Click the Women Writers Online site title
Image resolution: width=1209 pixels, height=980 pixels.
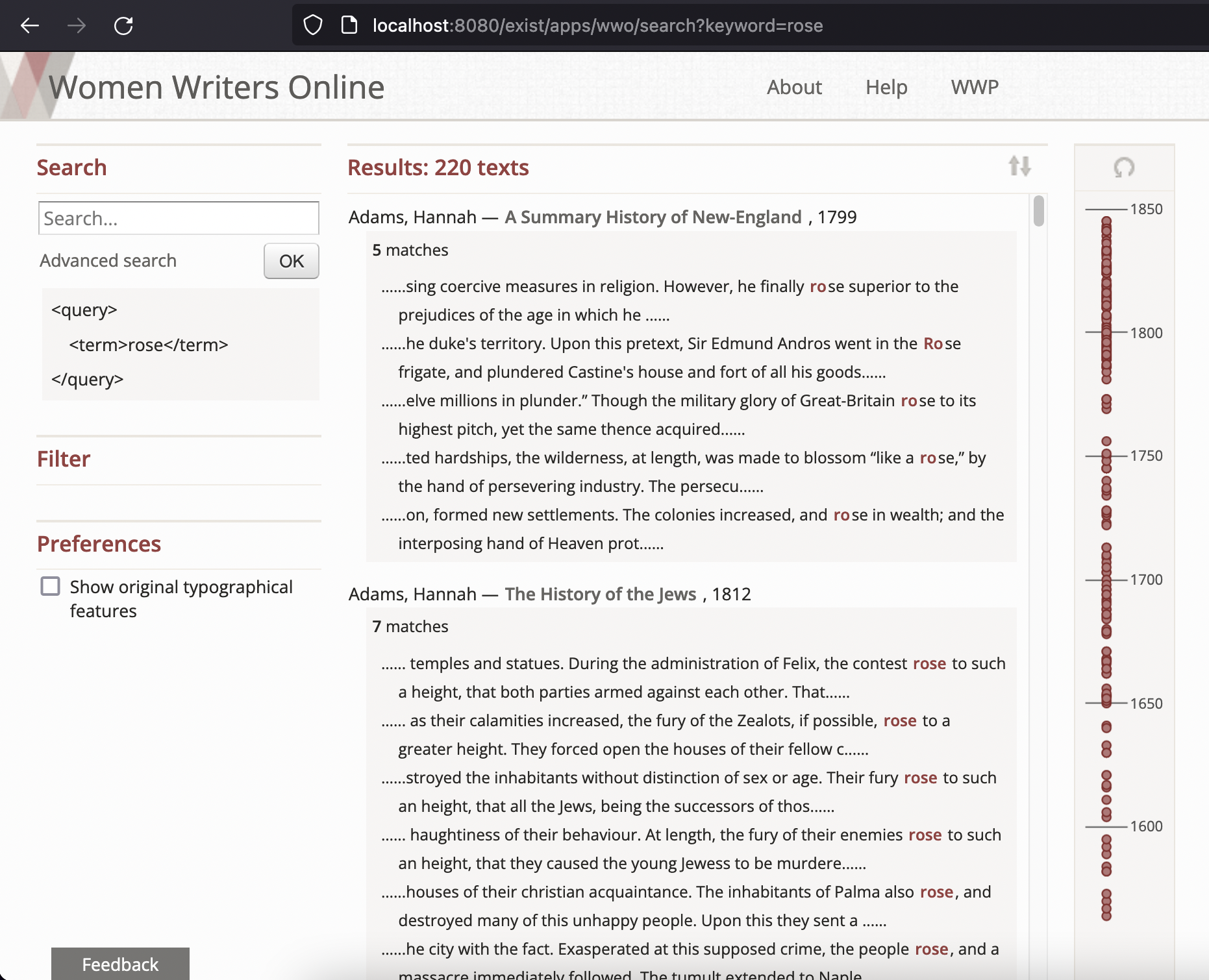[x=217, y=87]
